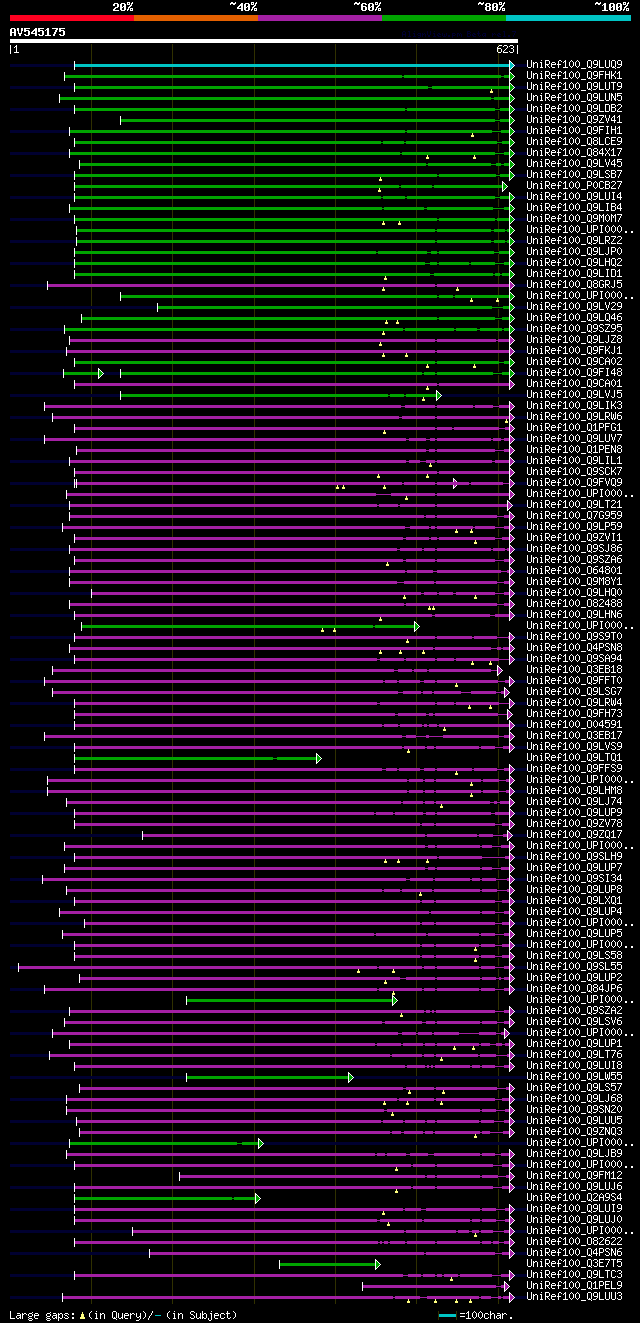This screenshot has width=640, height=1323.
Task: Open the UniRef100_Q9FI48 entry
Action: click(575, 373)
